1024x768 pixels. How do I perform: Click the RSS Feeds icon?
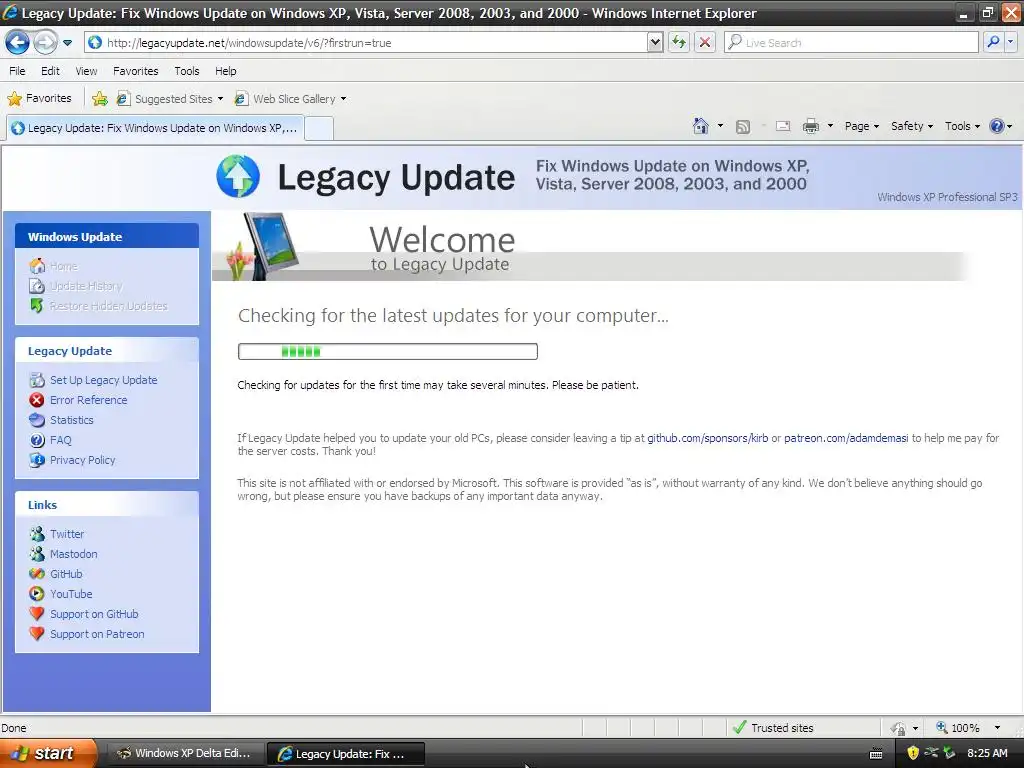pyautogui.click(x=743, y=127)
